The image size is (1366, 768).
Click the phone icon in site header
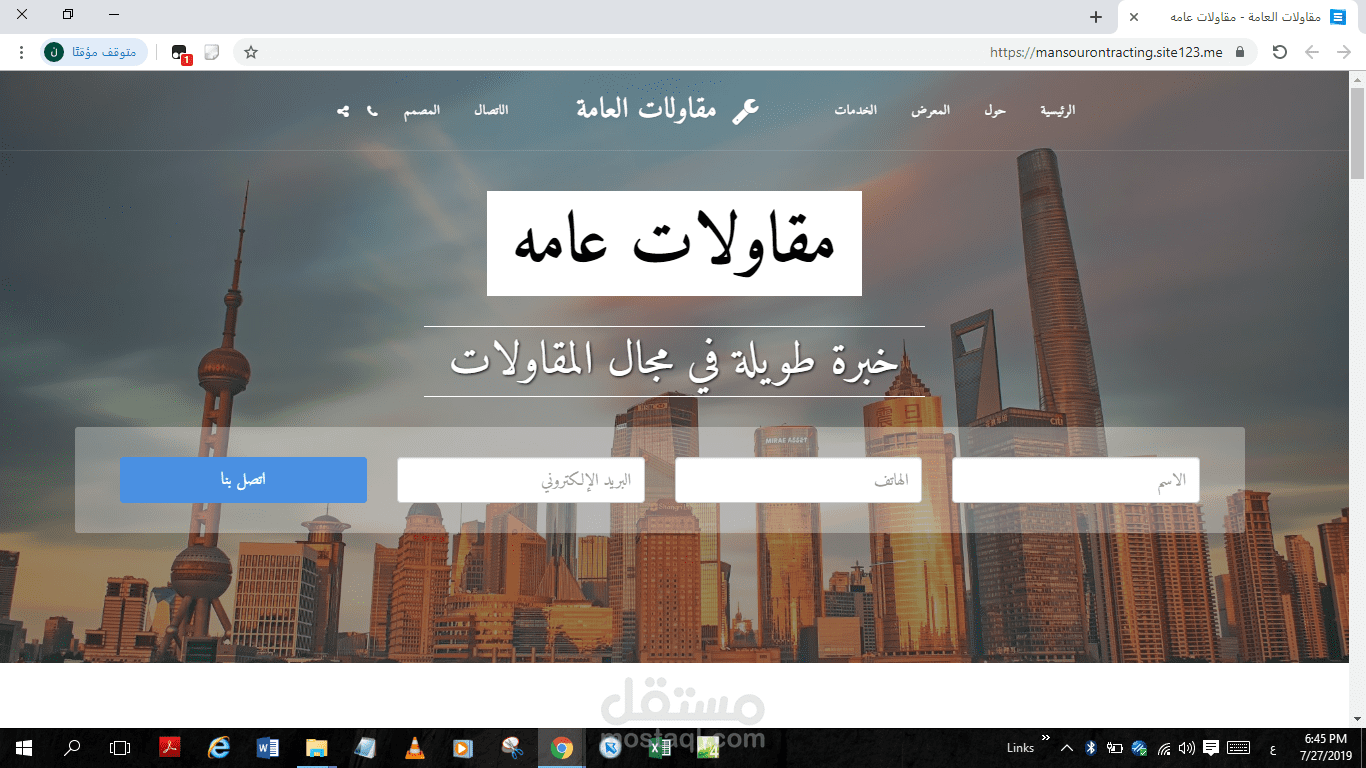coord(372,111)
